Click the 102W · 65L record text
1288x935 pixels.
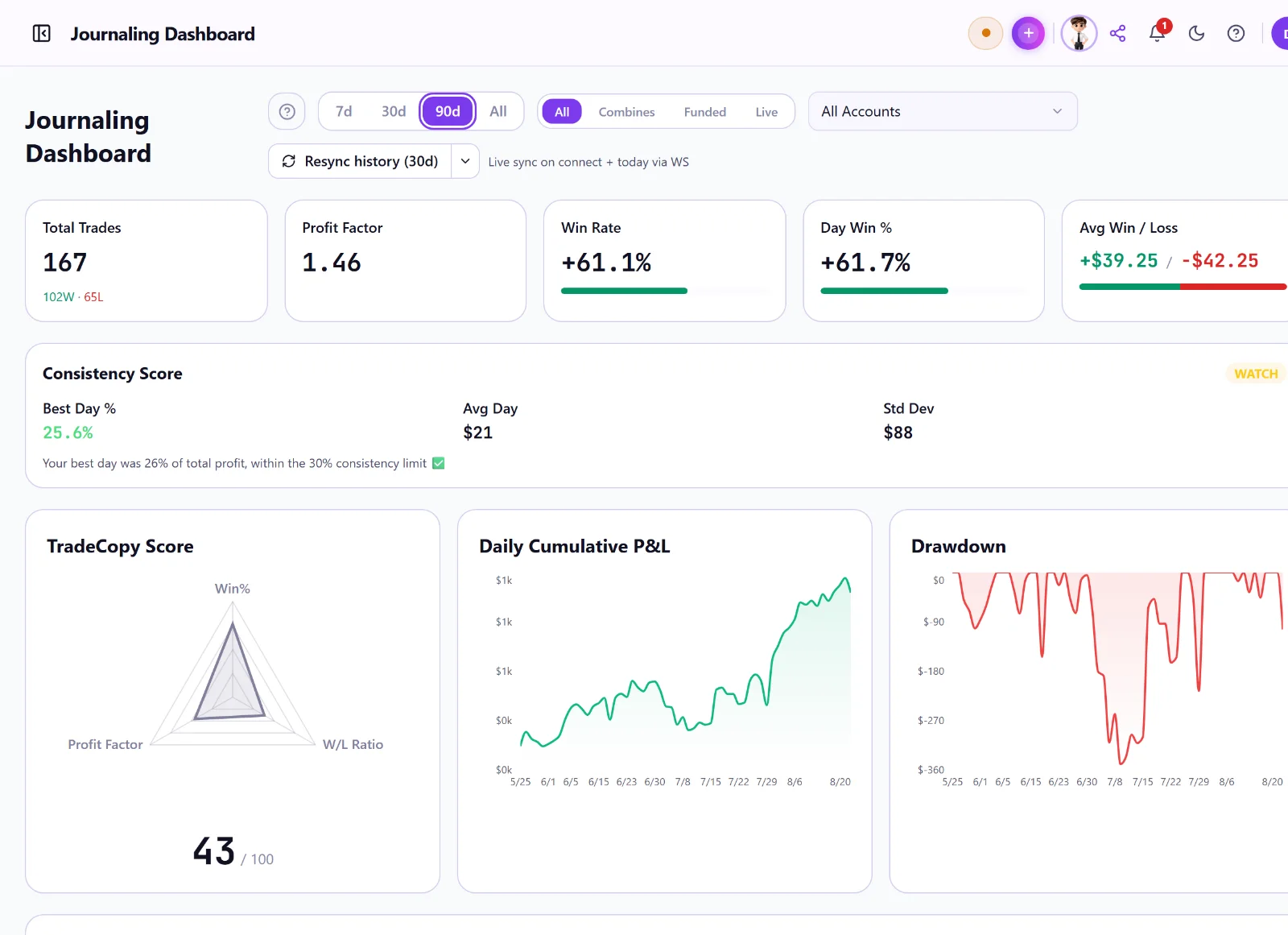tap(73, 297)
